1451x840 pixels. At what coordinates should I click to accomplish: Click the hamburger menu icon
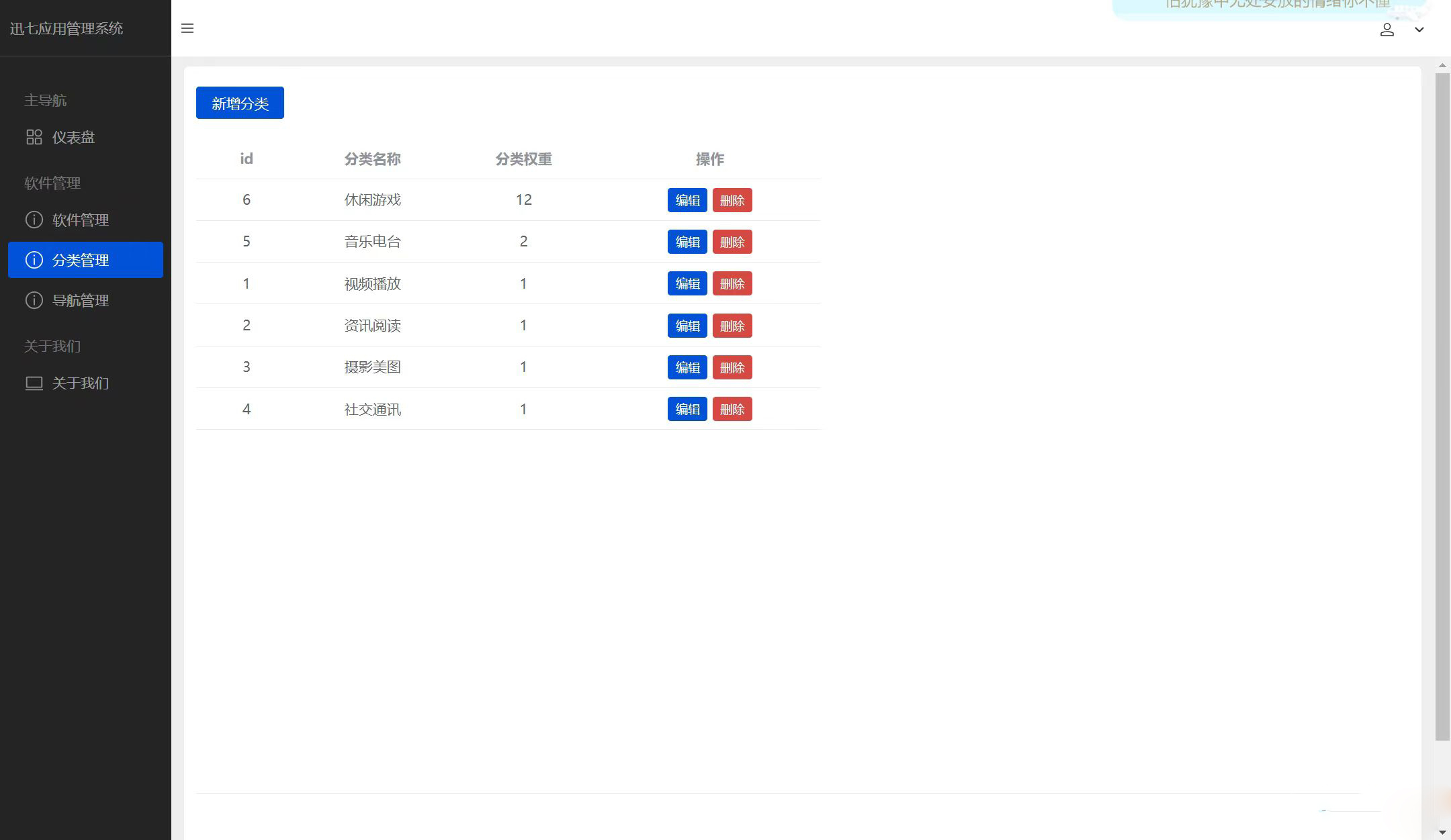(187, 27)
